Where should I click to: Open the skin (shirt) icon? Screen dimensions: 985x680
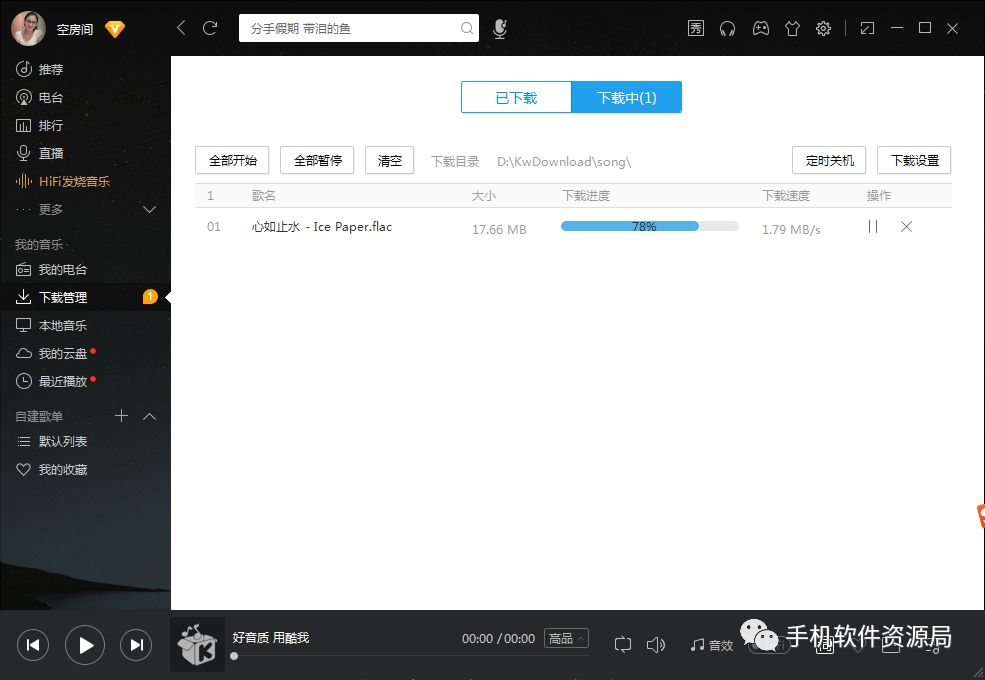tap(792, 28)
